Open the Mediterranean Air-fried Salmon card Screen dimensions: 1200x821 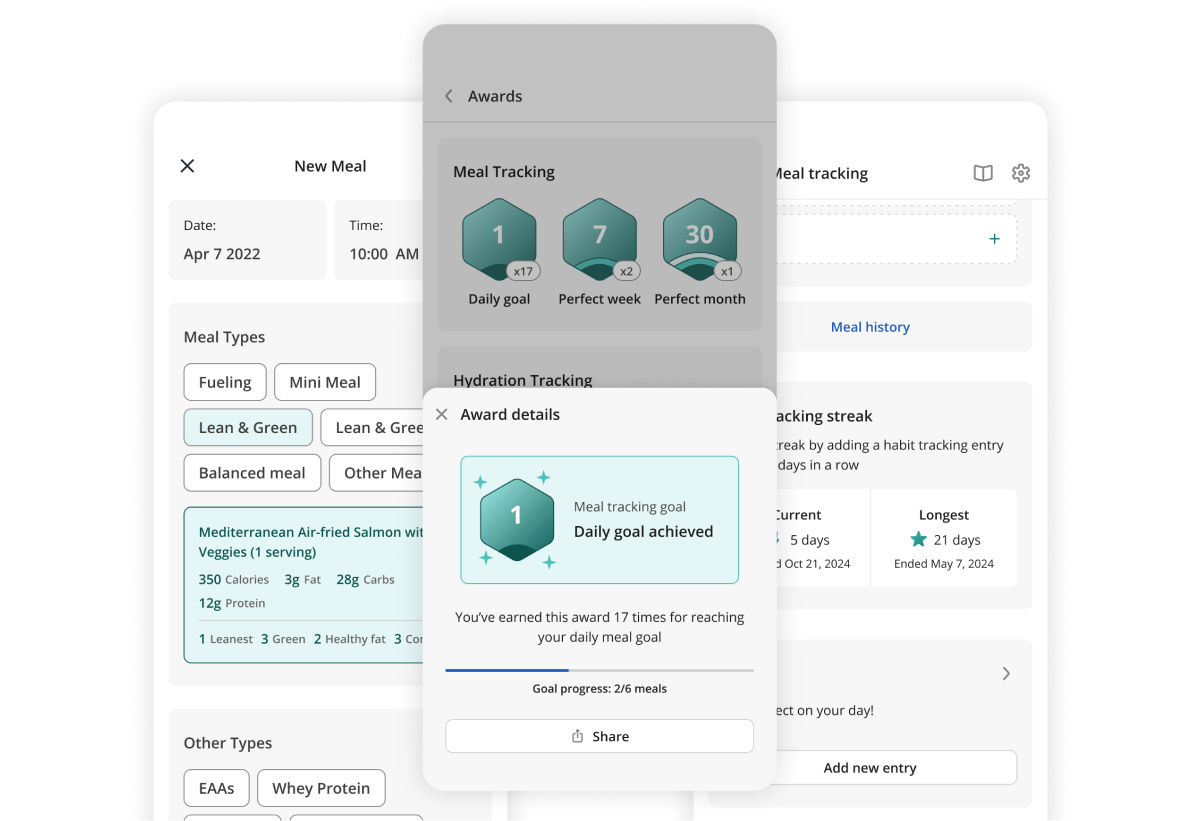pyautogui.click(x=304, y=585)
